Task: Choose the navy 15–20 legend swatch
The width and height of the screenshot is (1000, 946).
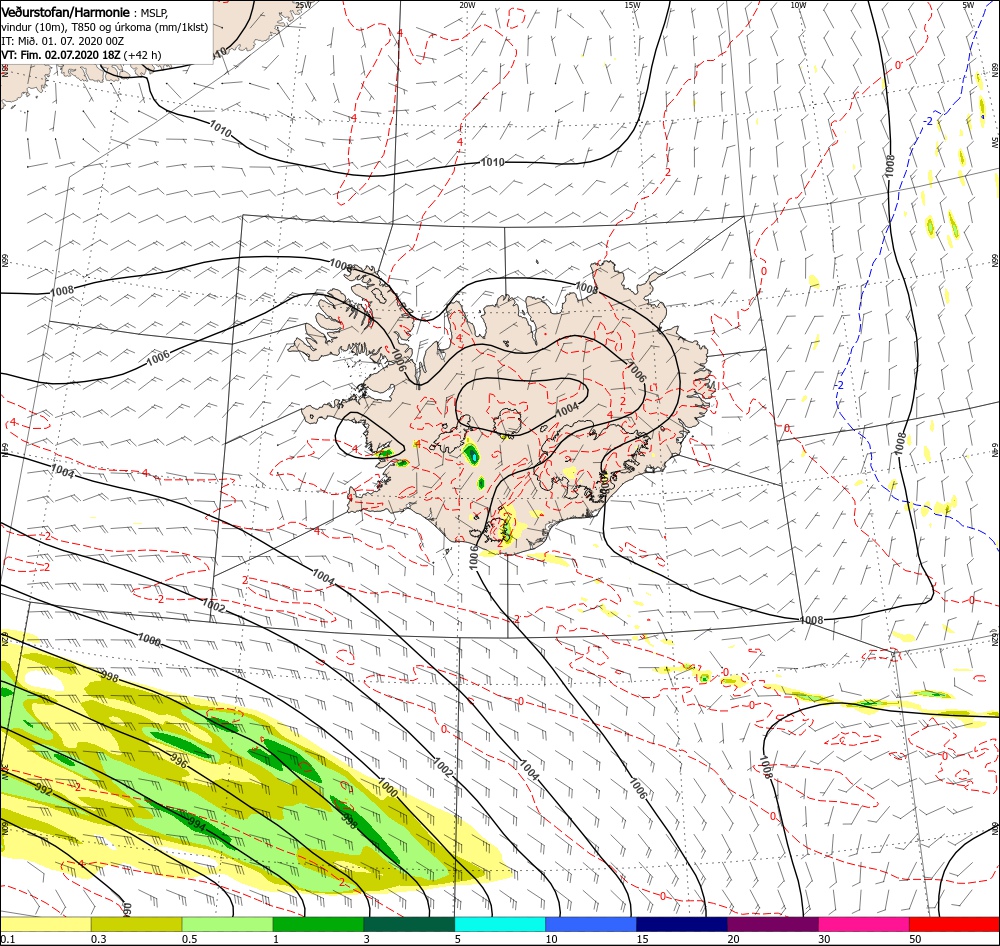Action: [682, 924]
